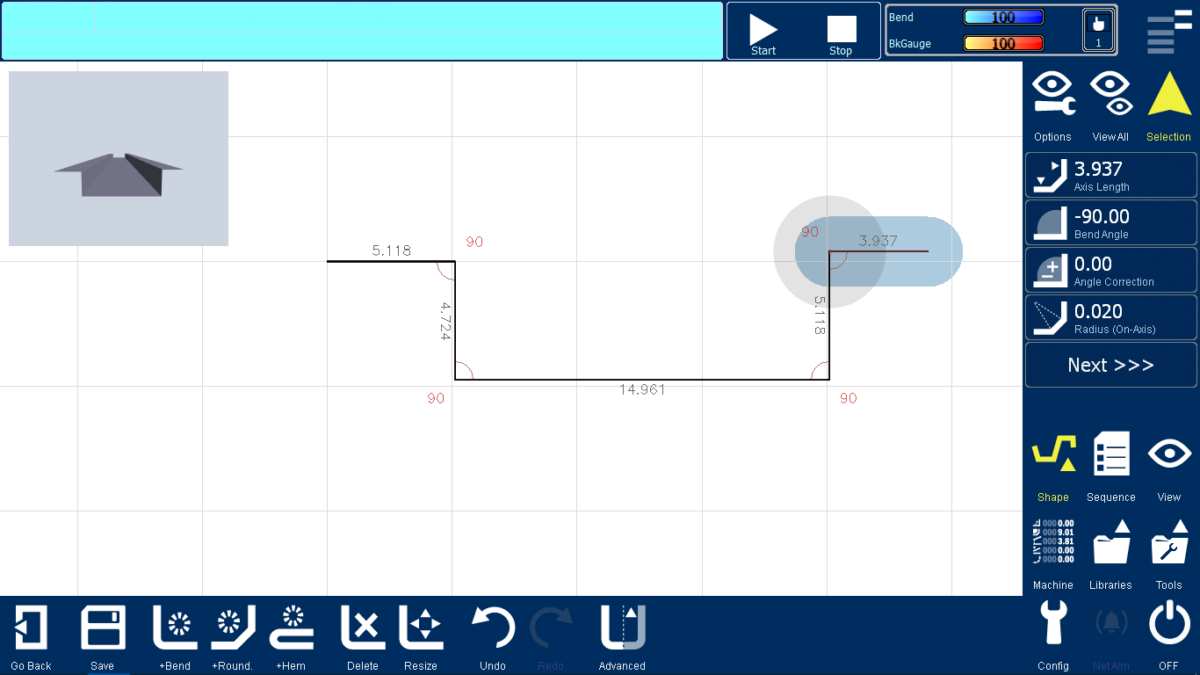1200x675 pixels.
Task: Toggle the View eye icon
Action: pyautogui.click(x=1168, y=466)
